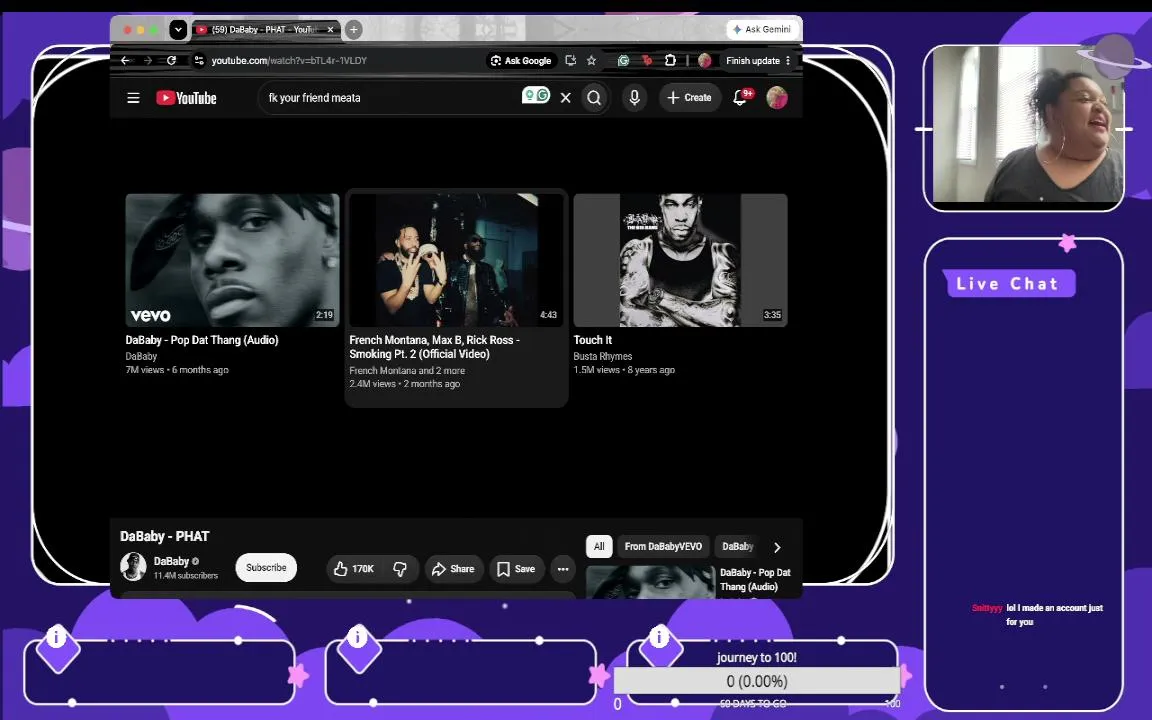1152x720 pixels.
Task: Open Chrome three-dot menu
Action: click(x=788, y=60)
